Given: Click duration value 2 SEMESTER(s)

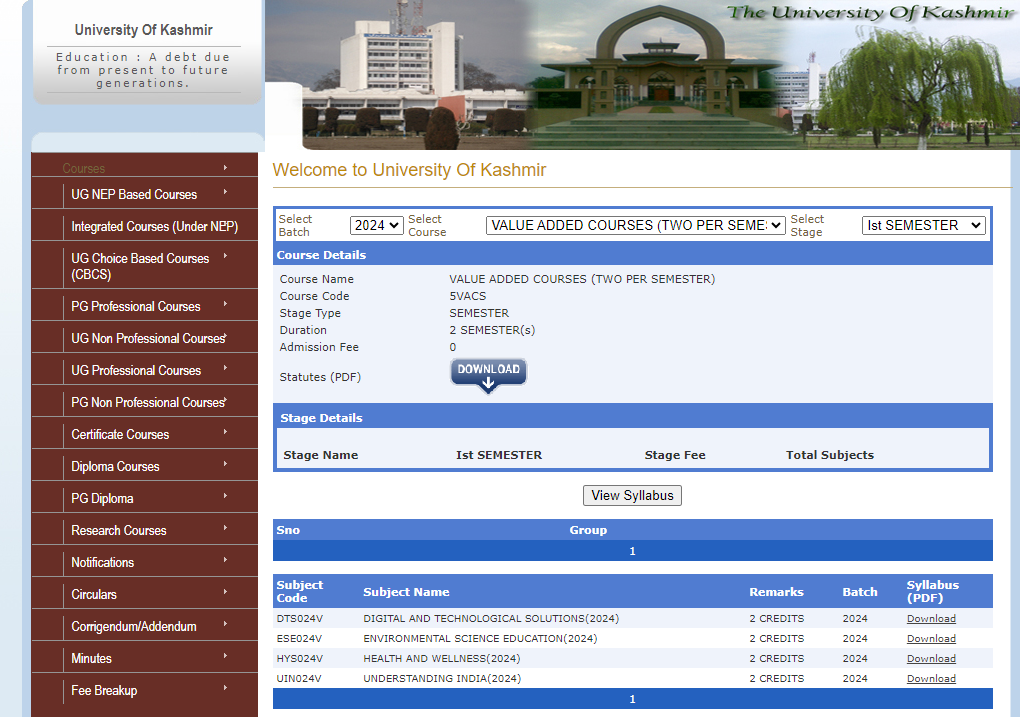Looking at the screenshot, I should coord(492,330).
